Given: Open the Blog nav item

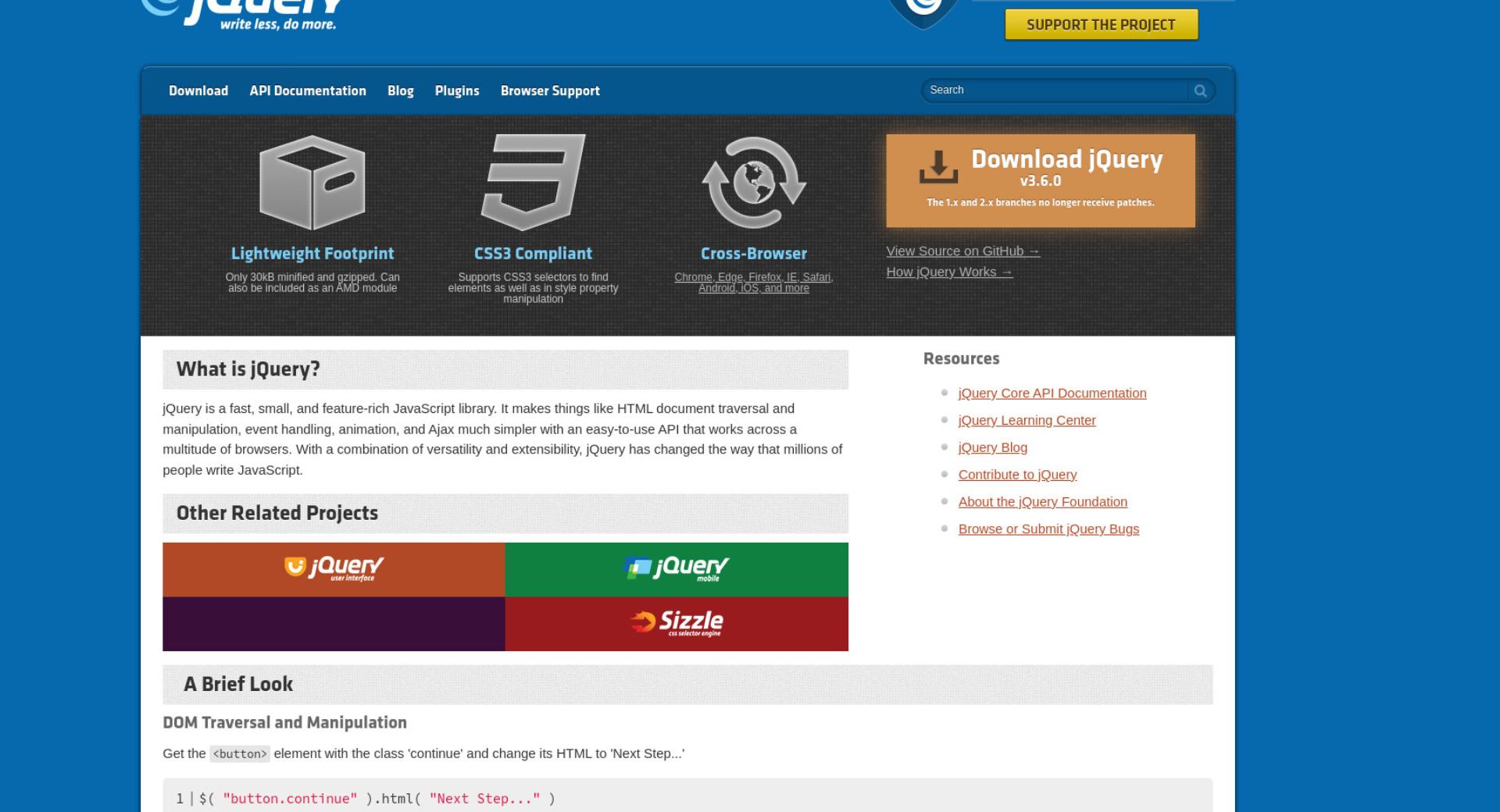Looking at the screenshot, I should coord(401,91).
